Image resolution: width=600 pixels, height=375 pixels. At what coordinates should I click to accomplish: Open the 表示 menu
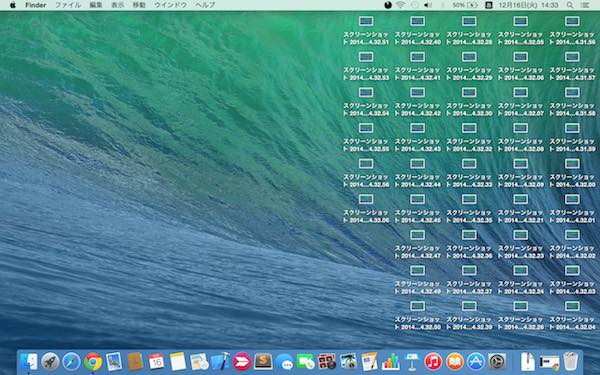(x=117, y=5)
